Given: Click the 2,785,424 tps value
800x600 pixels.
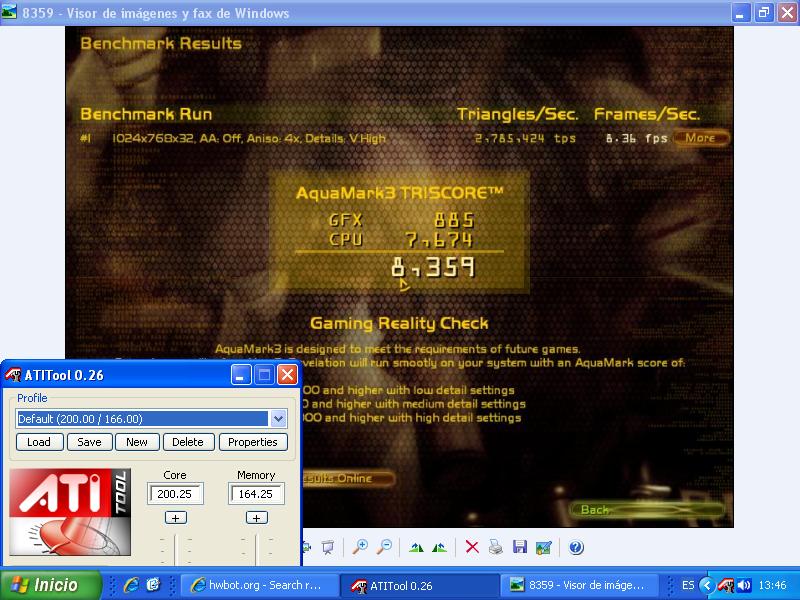Looking at the screenshot, I should tap(526, 138).
